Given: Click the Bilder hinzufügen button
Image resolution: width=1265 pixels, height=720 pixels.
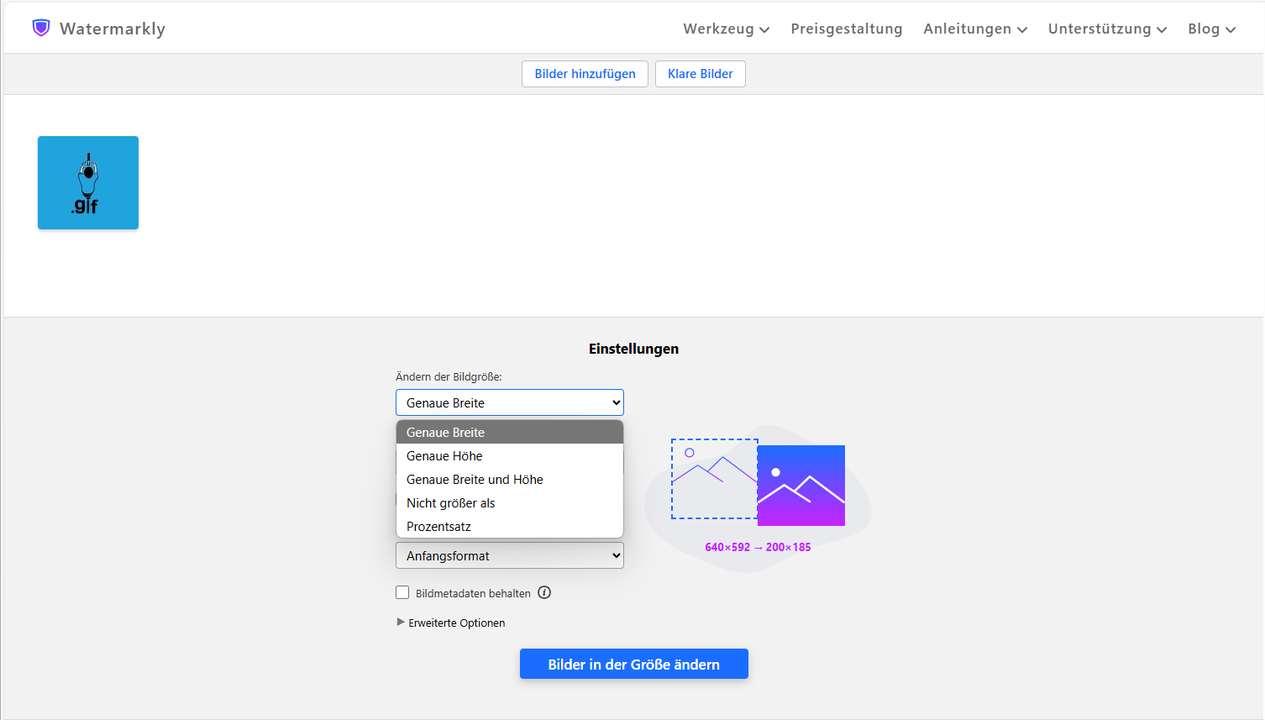Looking at the screenshot, I should (585, 74).
